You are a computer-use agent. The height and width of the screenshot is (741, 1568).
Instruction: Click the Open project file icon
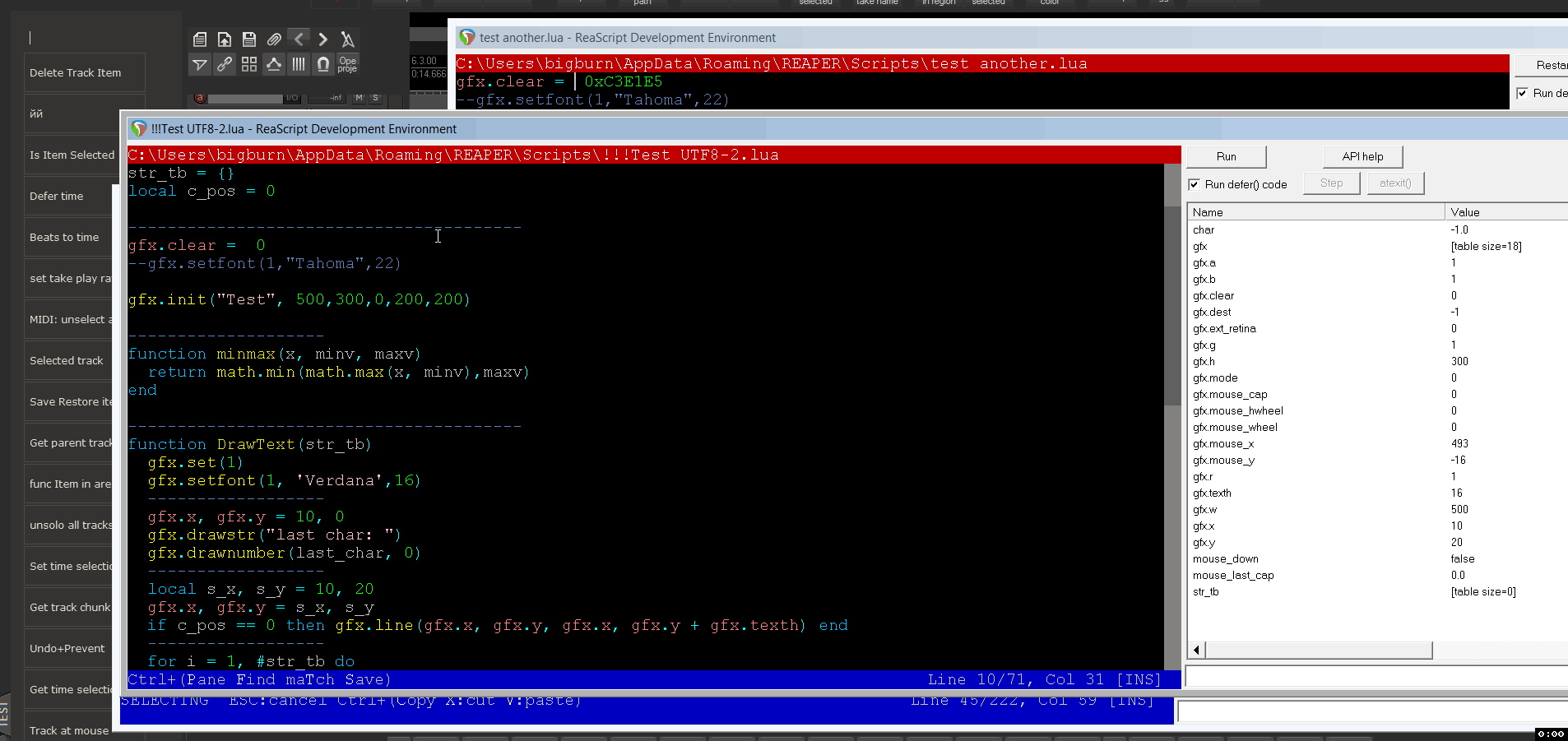point(225,39)
